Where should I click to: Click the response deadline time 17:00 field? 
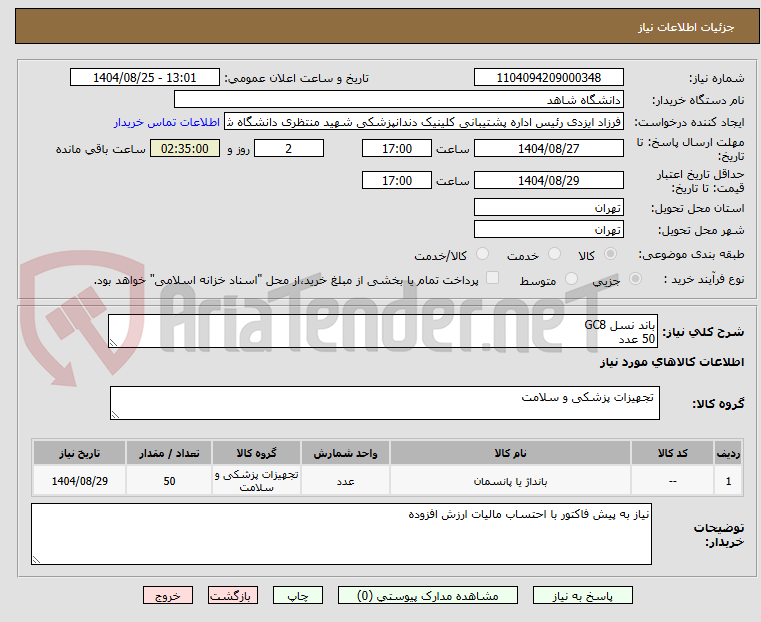397,148
